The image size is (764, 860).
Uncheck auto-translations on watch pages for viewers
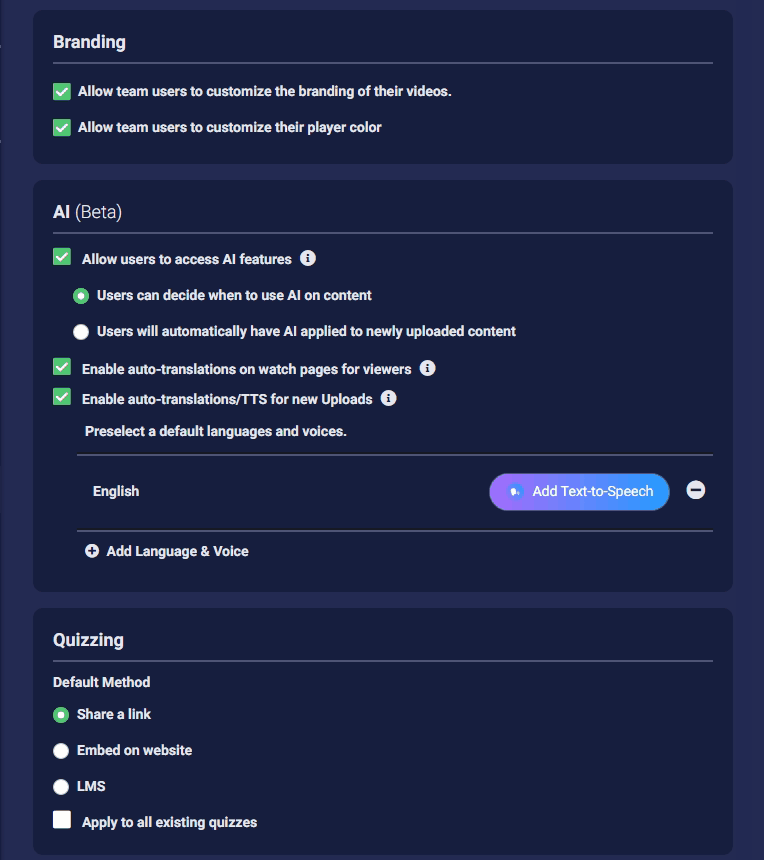[62, 366]
